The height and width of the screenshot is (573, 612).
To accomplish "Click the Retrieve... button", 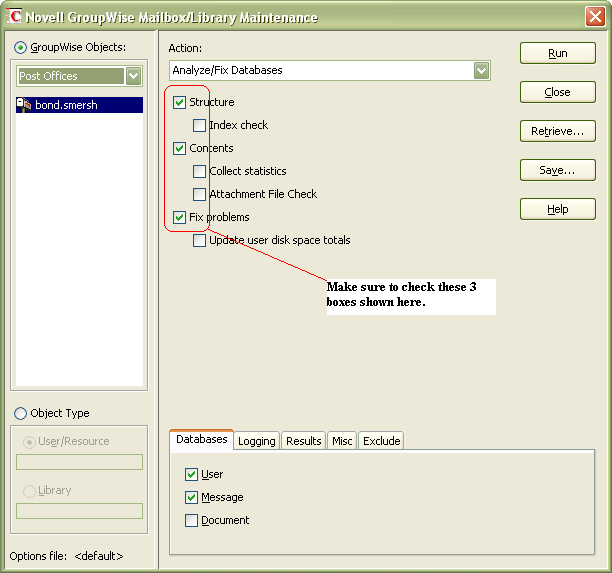I will pos(558,131).
